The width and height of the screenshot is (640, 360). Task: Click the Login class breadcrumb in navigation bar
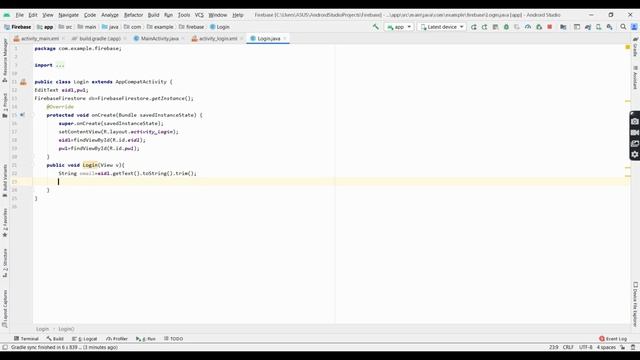coord(220,27)
